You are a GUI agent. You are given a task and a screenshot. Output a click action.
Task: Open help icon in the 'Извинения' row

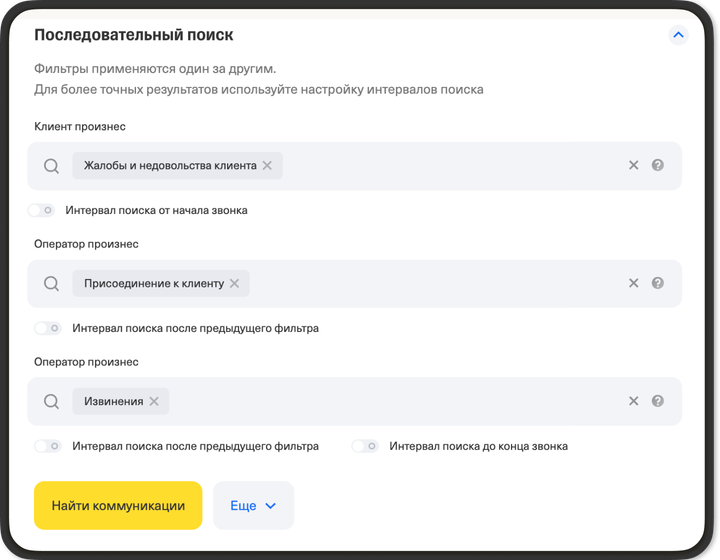point(658,401)
